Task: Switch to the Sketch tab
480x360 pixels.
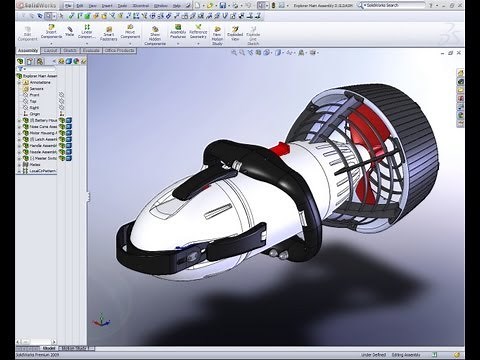Action: [x=70, y=51]
